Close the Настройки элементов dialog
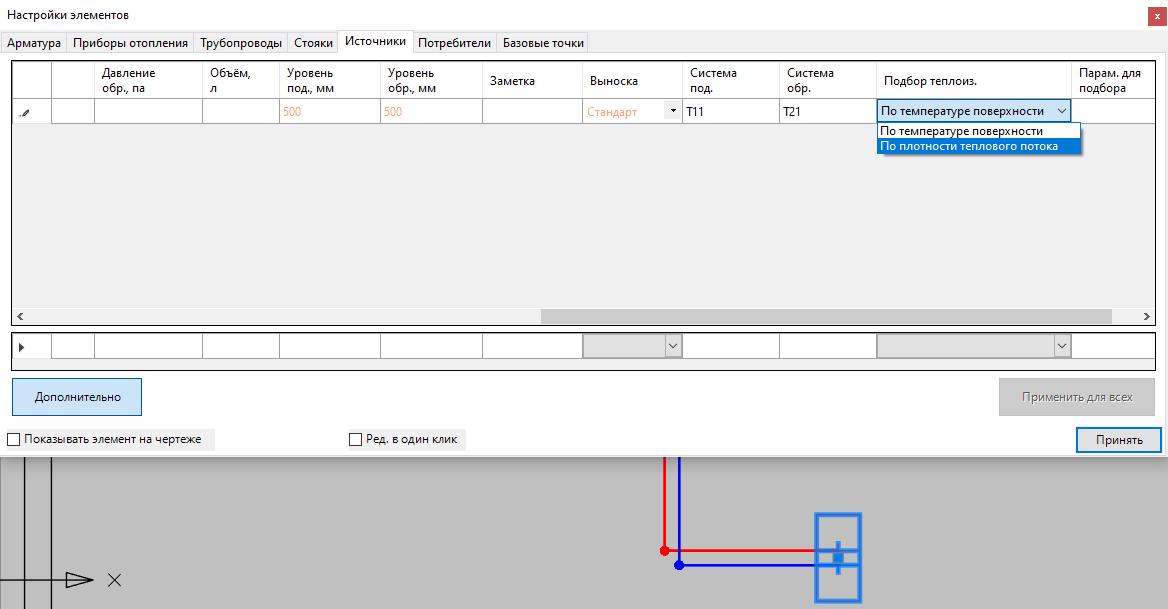Screen dimensions: 1168x609 click(x=1157, y=15)
